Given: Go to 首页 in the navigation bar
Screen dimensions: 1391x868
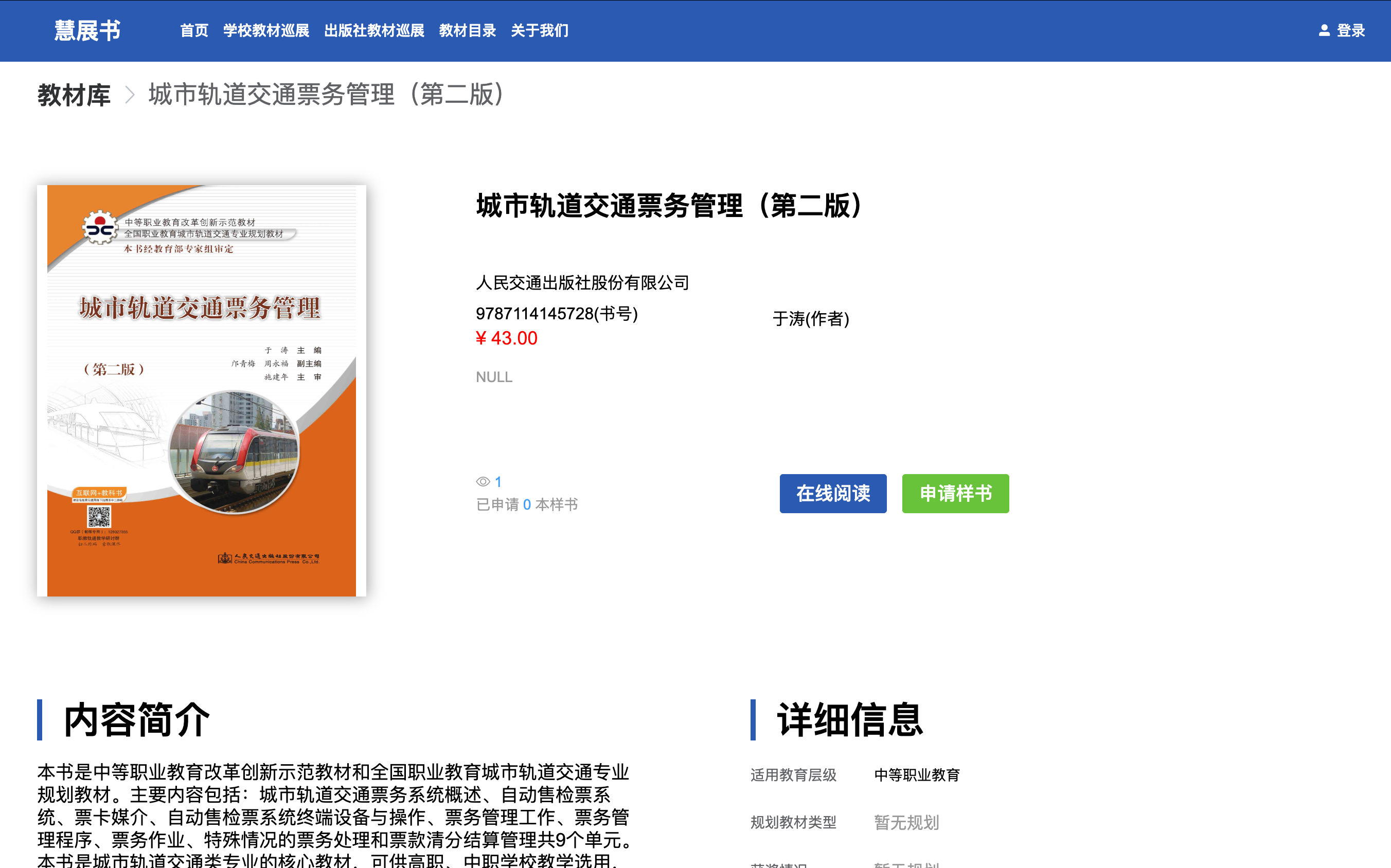Looking at the screenshot, I should click(194, 30).
